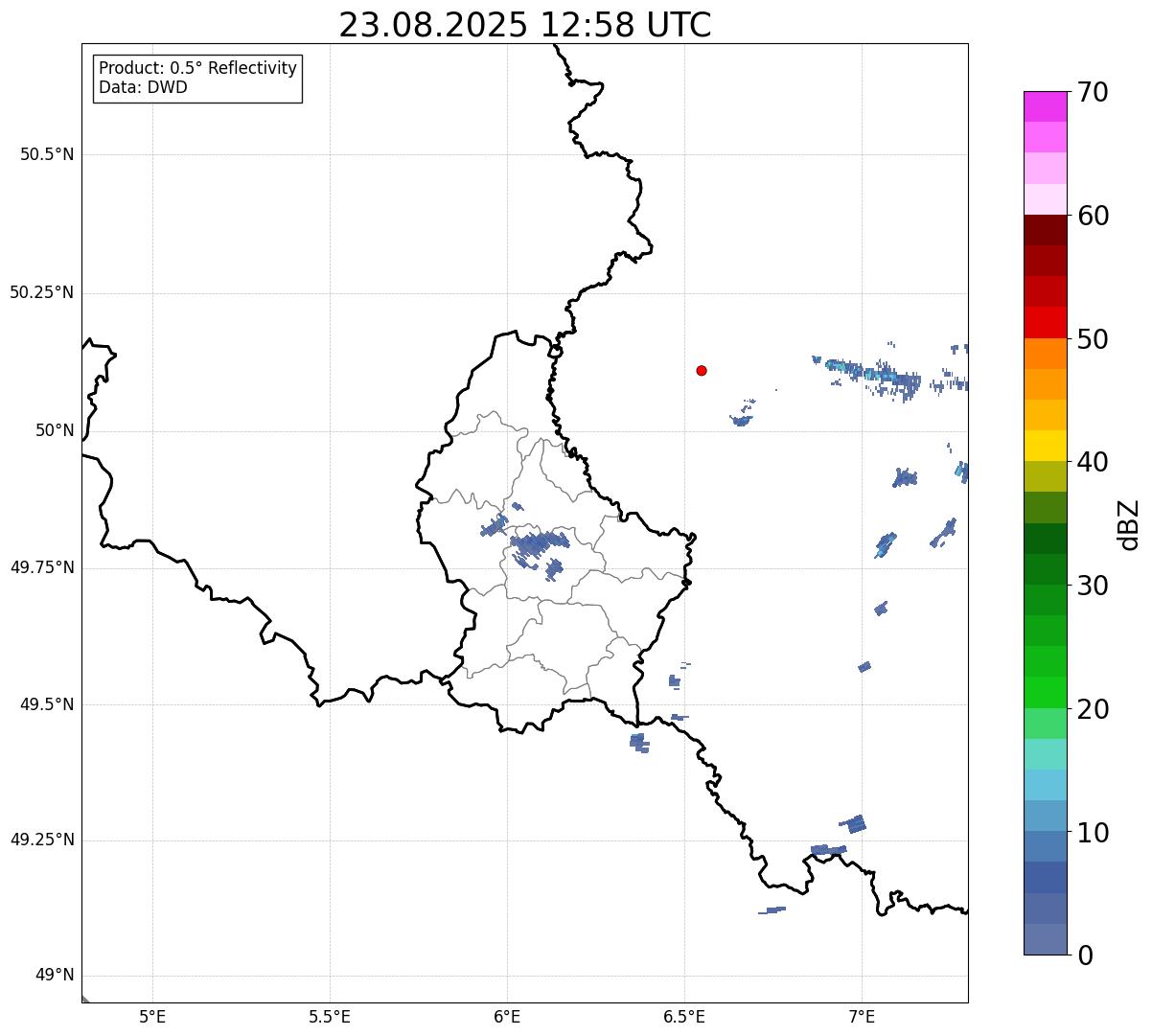Click the colorbar tick label '30'
Image resolution: width=1152 pixels, height=1036 pixels.
1093,586
